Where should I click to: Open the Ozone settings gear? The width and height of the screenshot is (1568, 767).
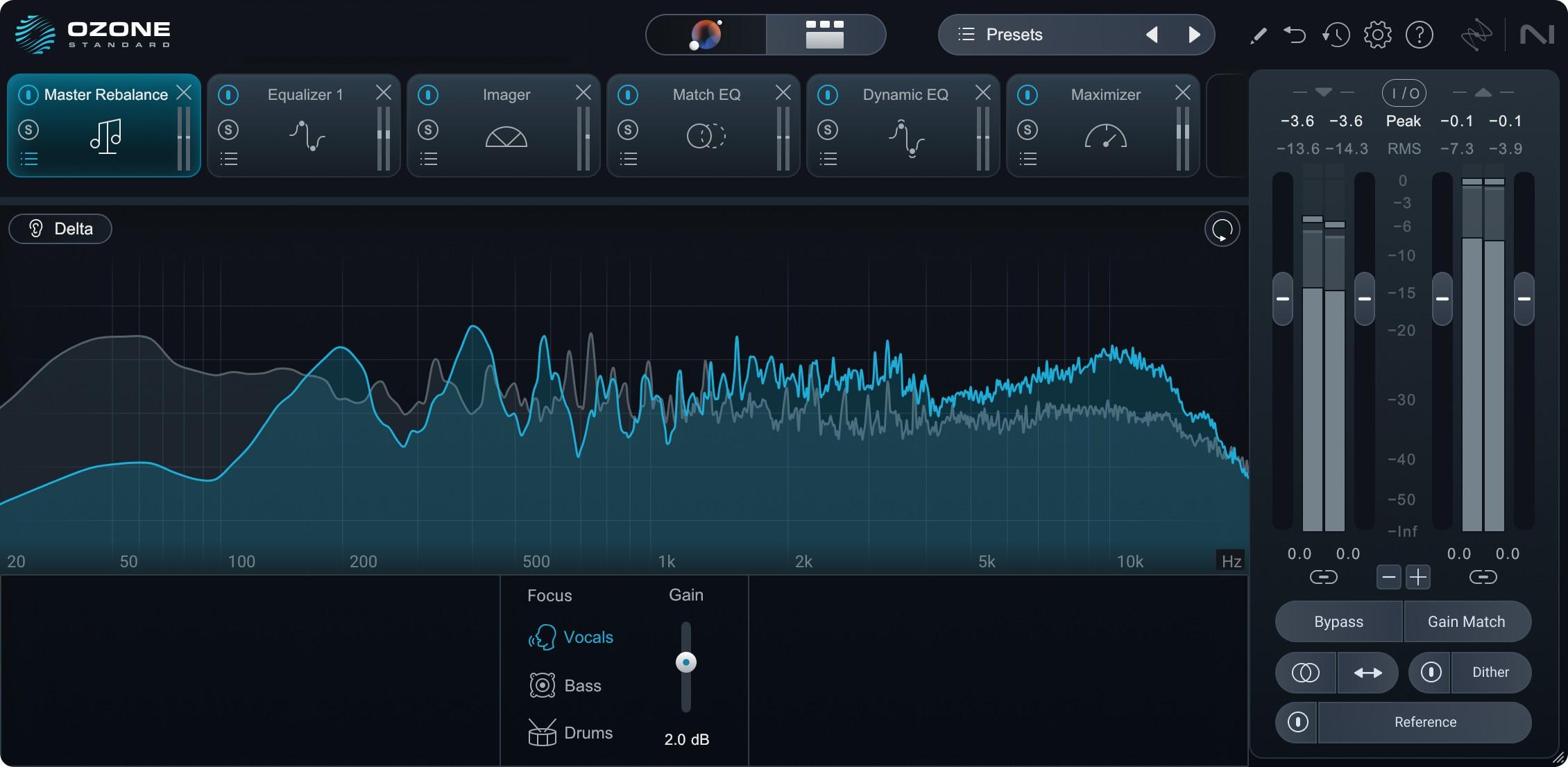coord(1378,35)
